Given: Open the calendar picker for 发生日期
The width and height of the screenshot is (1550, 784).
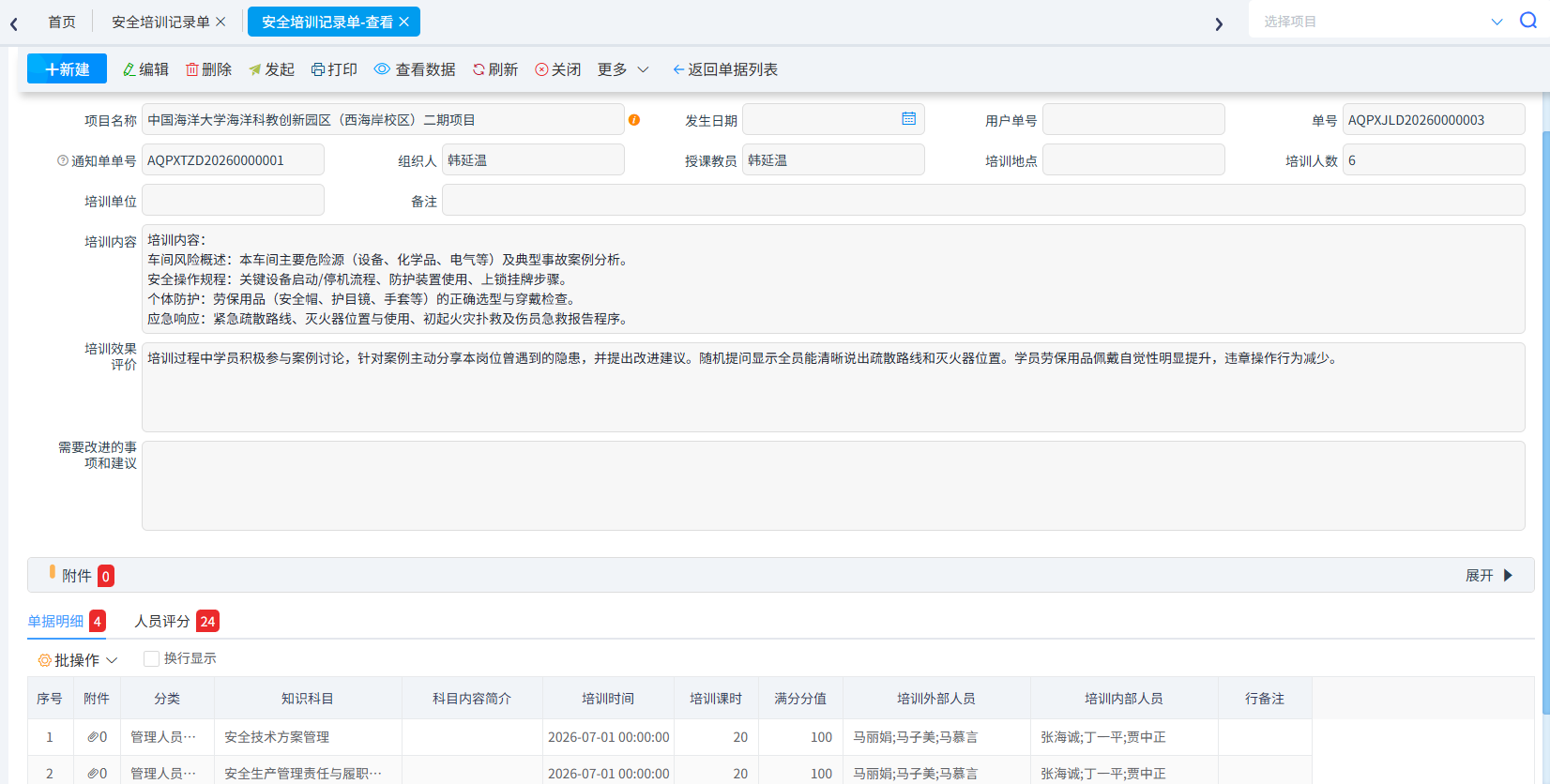Looking at the screenshot, I should (x=908, y=118).
